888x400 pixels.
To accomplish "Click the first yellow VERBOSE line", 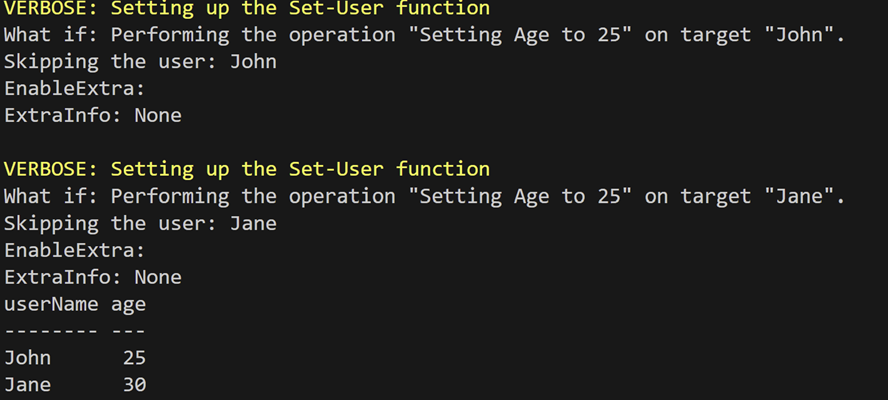I will [x=247, y=9].
